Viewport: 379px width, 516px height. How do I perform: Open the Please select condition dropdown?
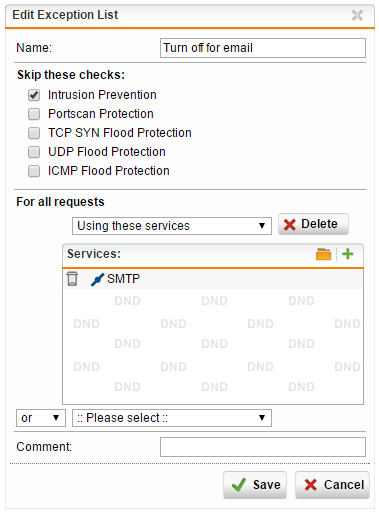pos(172,418)
